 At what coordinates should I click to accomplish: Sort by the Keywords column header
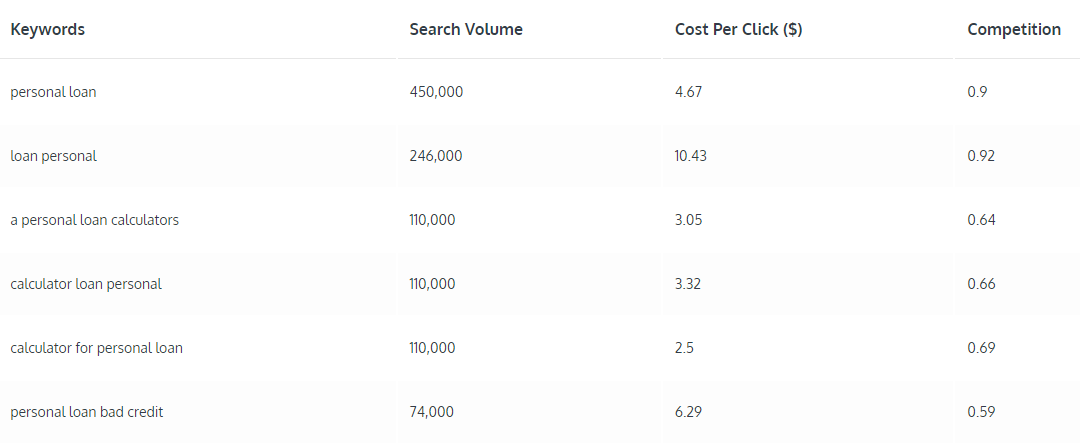pos(48,30)
